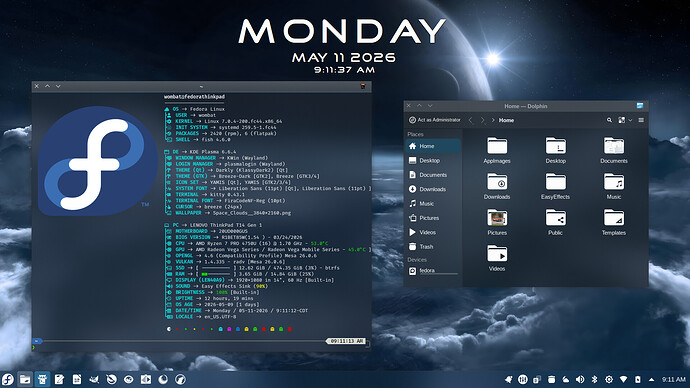Open the notifications bell in system tray

508,379
